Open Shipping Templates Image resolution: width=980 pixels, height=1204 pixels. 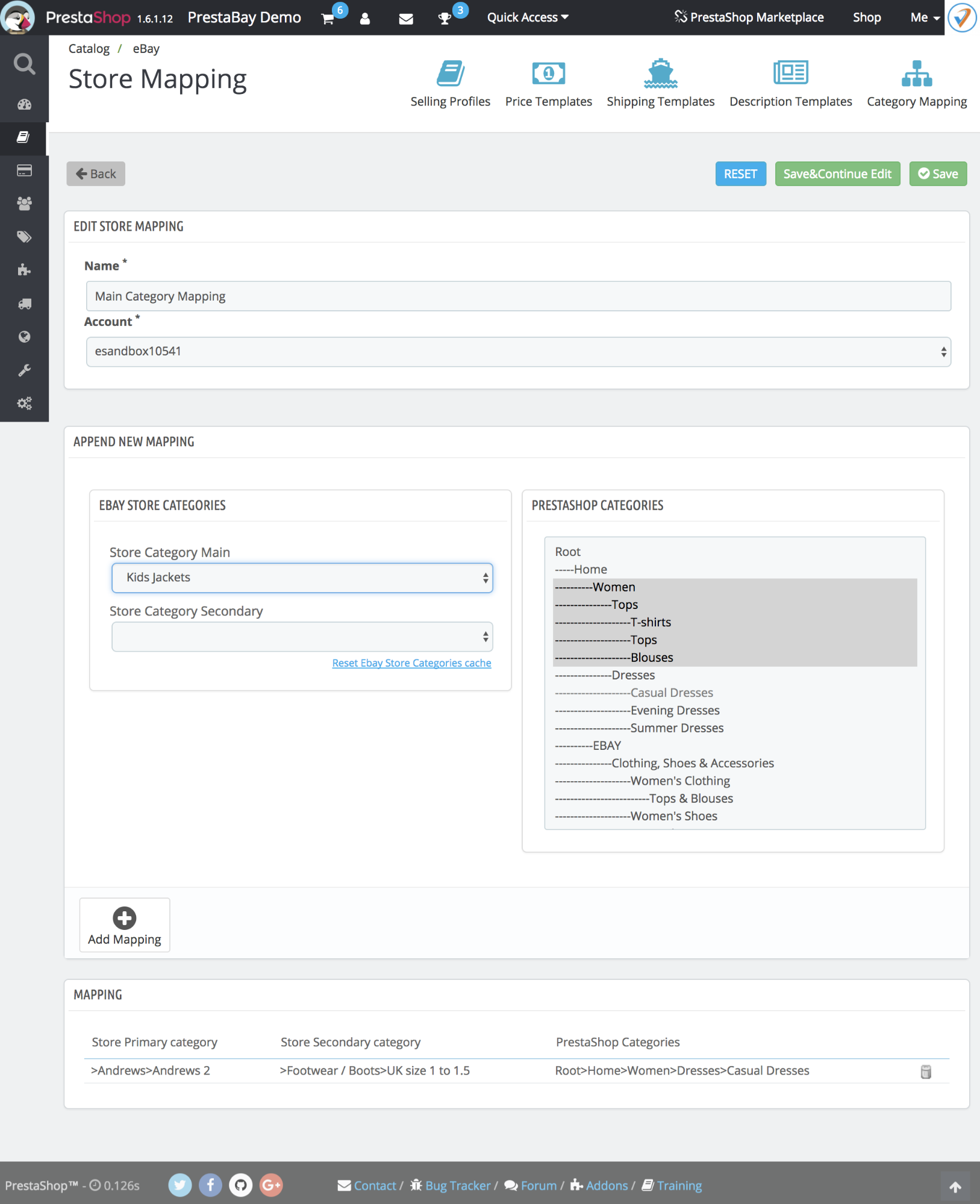660,84
